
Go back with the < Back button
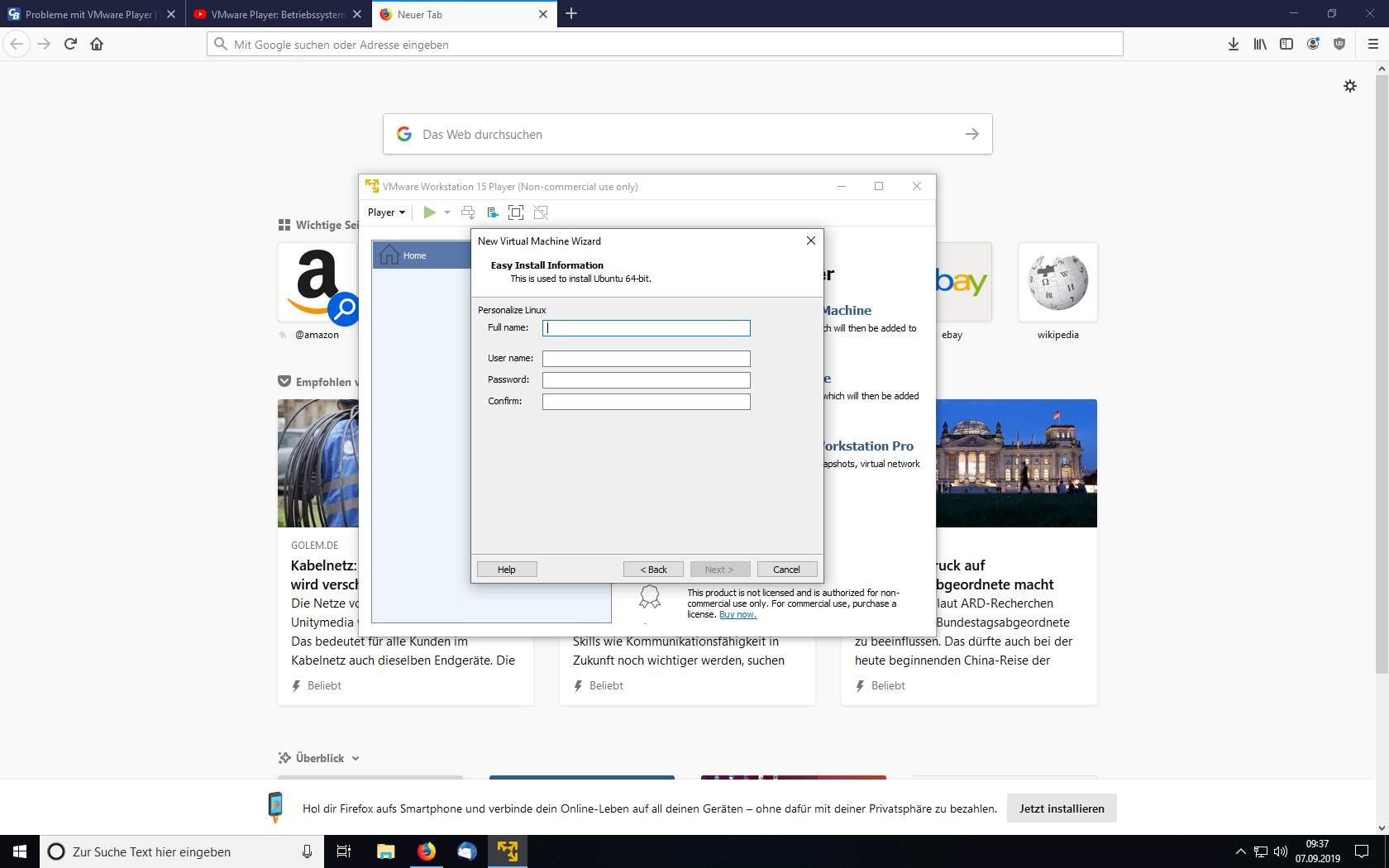(653, 570)
